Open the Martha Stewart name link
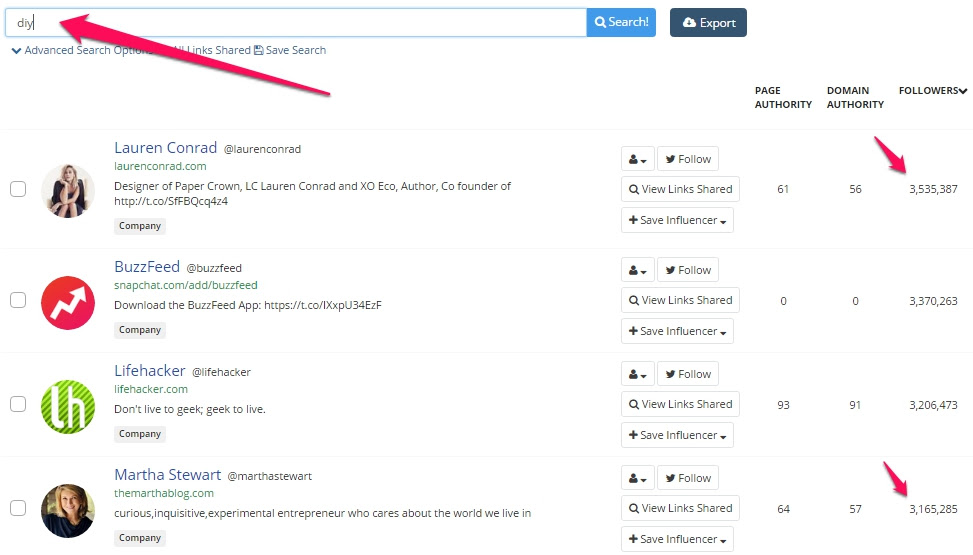Screen dimensions: 973x555 [168, 475]
